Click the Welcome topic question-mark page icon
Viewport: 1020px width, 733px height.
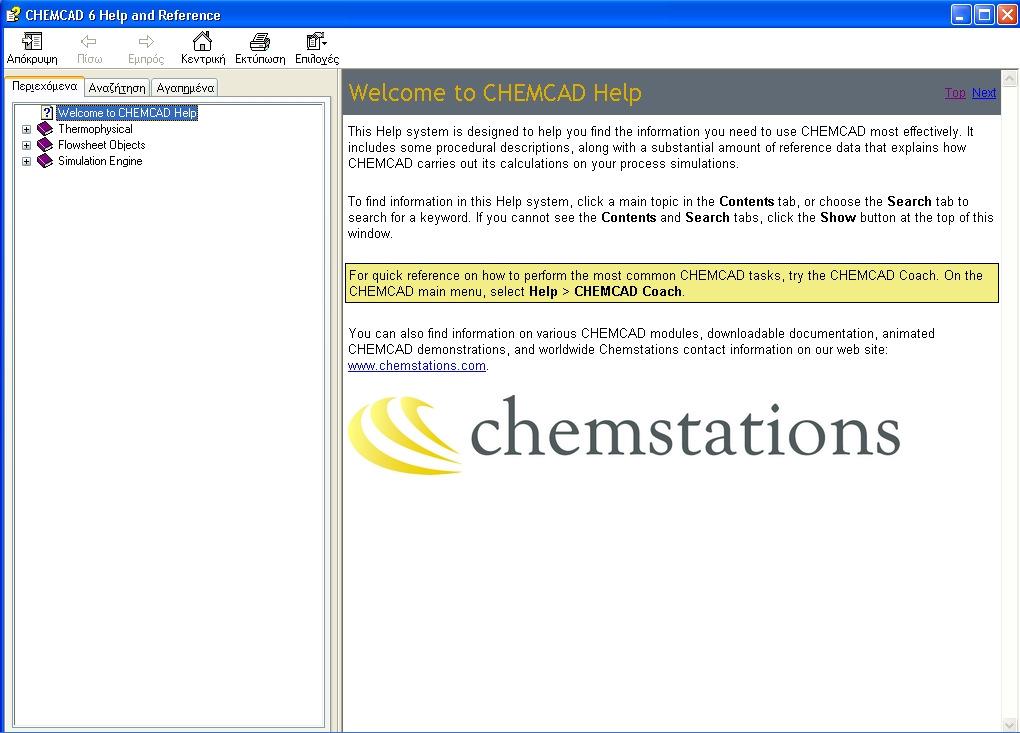[47, 113]
